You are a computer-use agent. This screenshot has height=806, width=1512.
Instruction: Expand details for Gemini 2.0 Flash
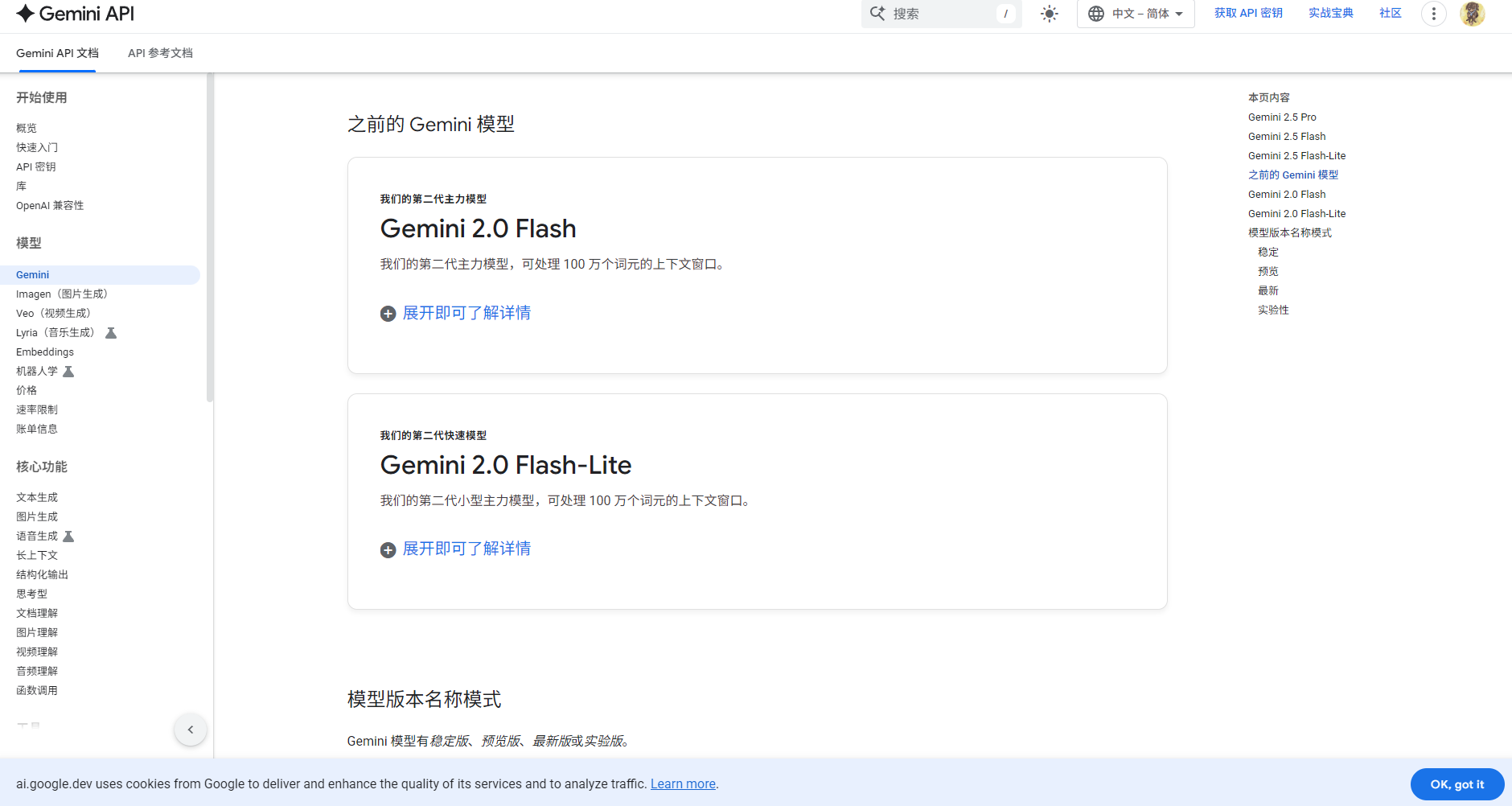(x=455, y=313)
